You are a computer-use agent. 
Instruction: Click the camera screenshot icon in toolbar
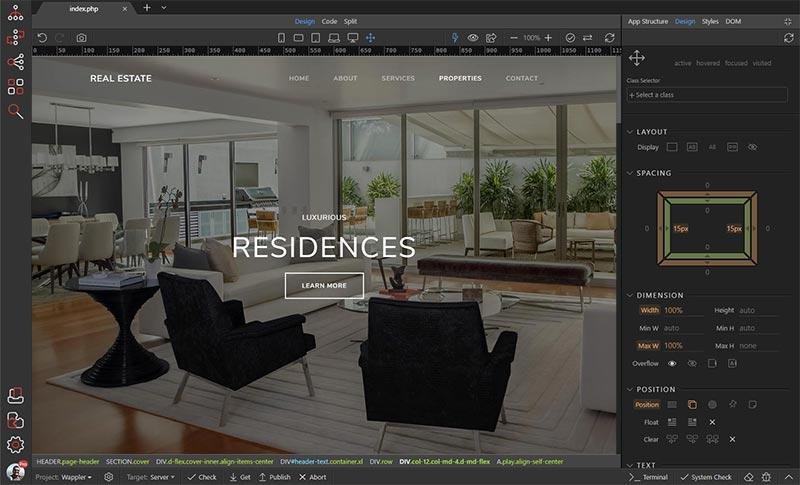click(81, 38)
